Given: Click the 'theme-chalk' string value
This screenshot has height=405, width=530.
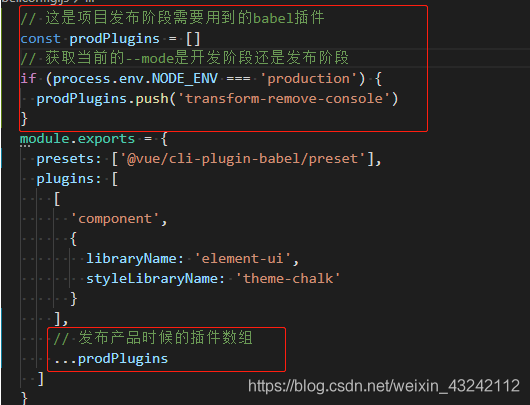Looking at the screenshot, I should click(x=288, y=279).
